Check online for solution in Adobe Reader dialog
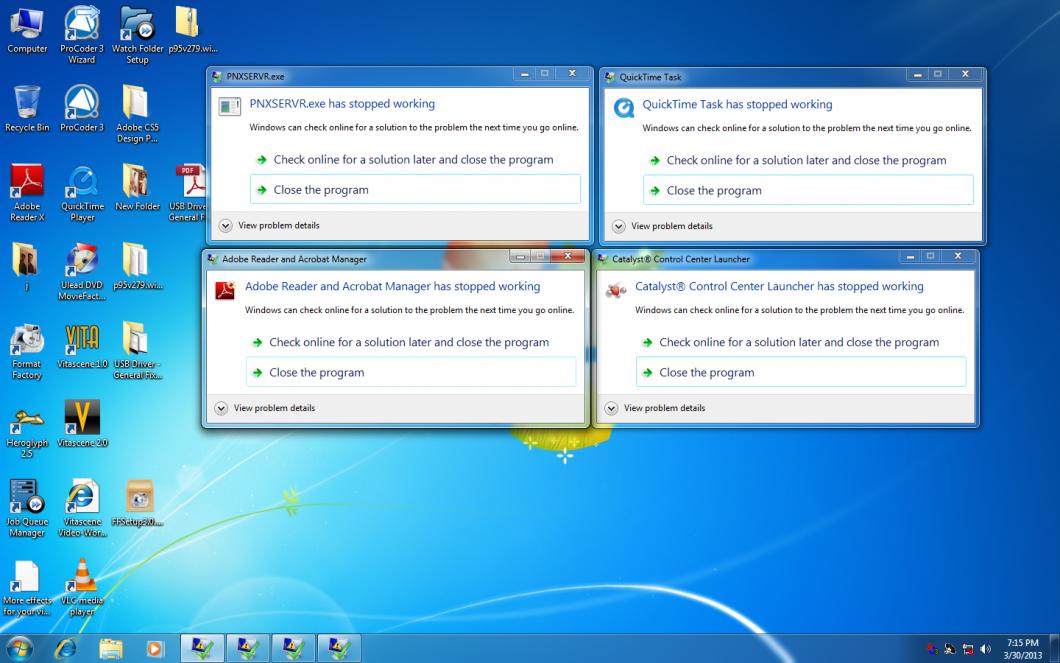The image size is (1060, 663). tap(410, 342)
